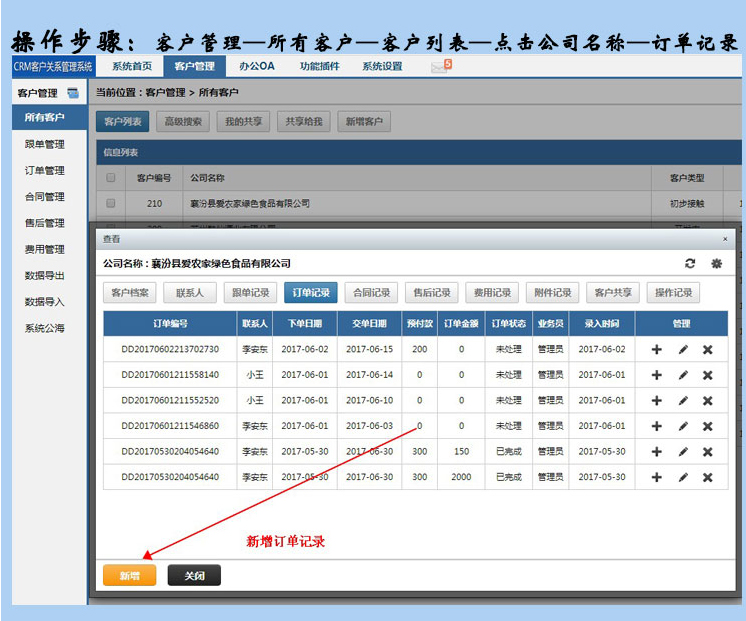The width and height of the screenshot is (746, 621).
Task: Select 系统设置 in the top navigation
Action: (x=382, y=67)
